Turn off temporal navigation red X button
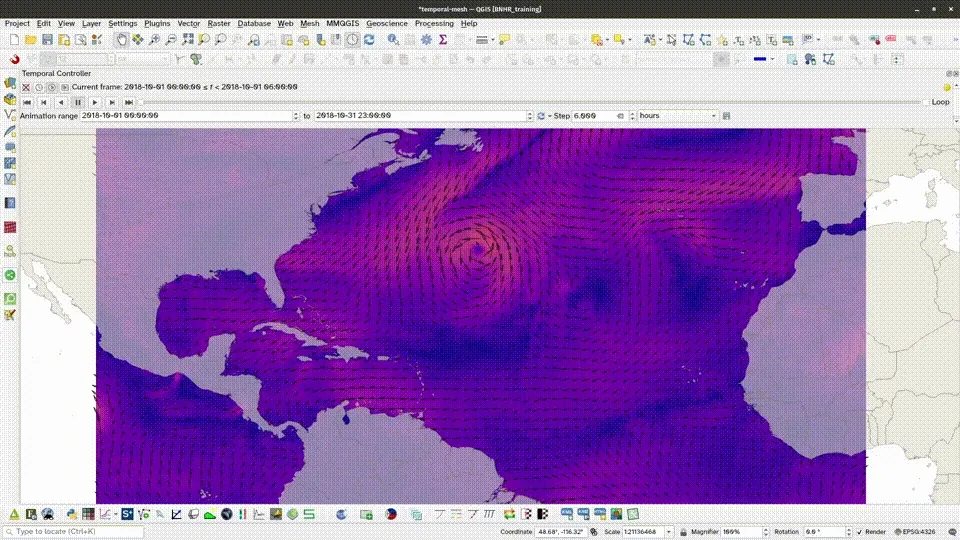Screen dimensions: 960x540 pos(26,88)
